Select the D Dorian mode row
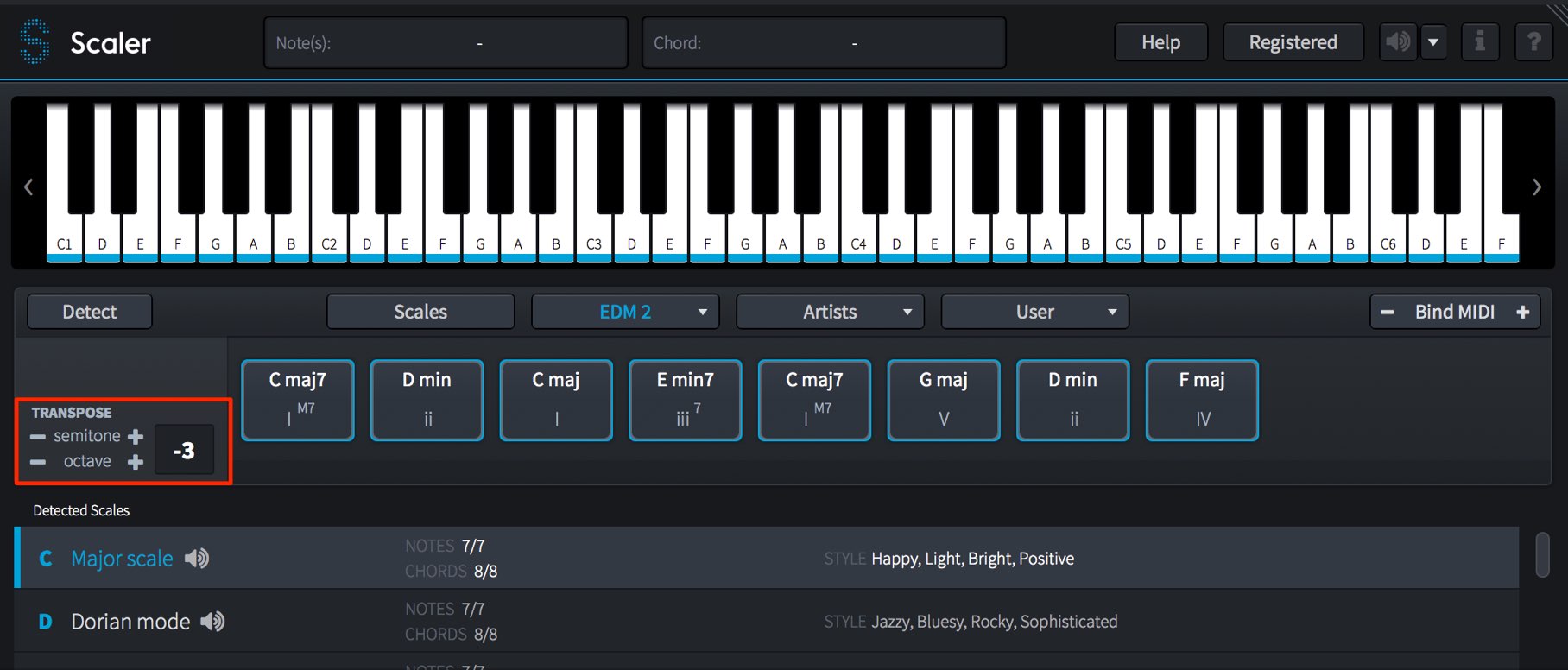The height and width of the screenshot is (670, 1568). (767, 622)
